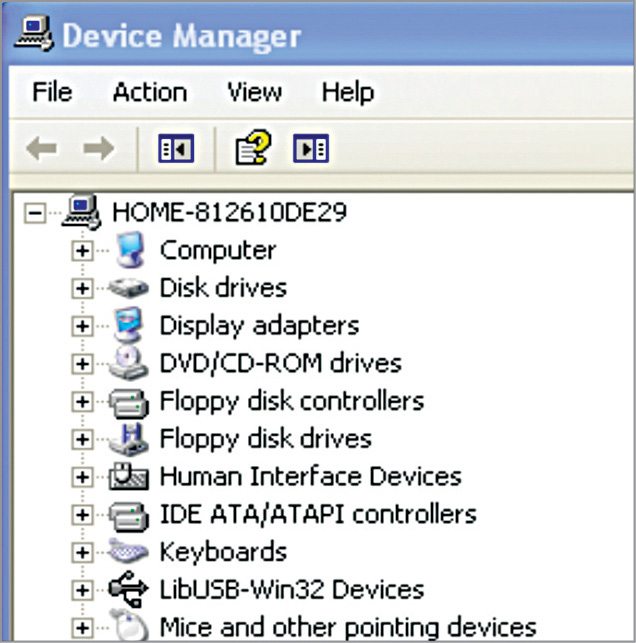
Task: Click the Keyboards category icon
Action: [129, 552]
